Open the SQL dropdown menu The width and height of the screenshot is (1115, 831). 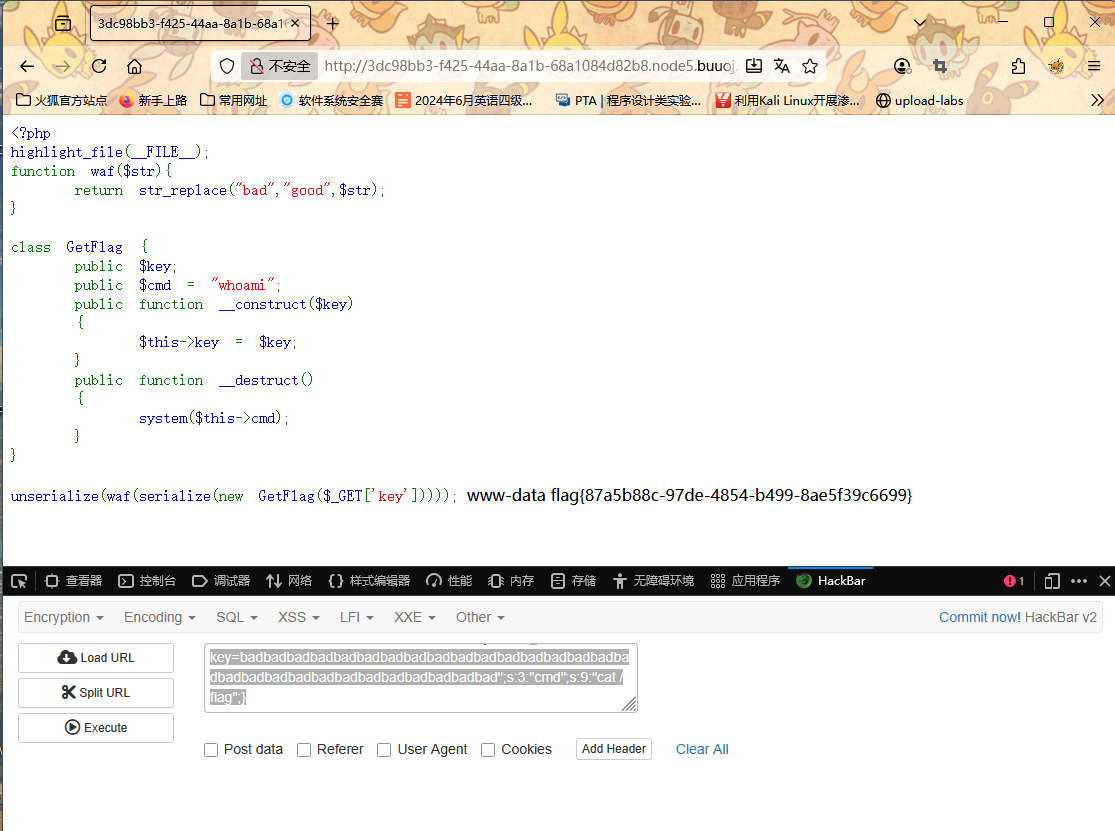(x=237, y=617)
